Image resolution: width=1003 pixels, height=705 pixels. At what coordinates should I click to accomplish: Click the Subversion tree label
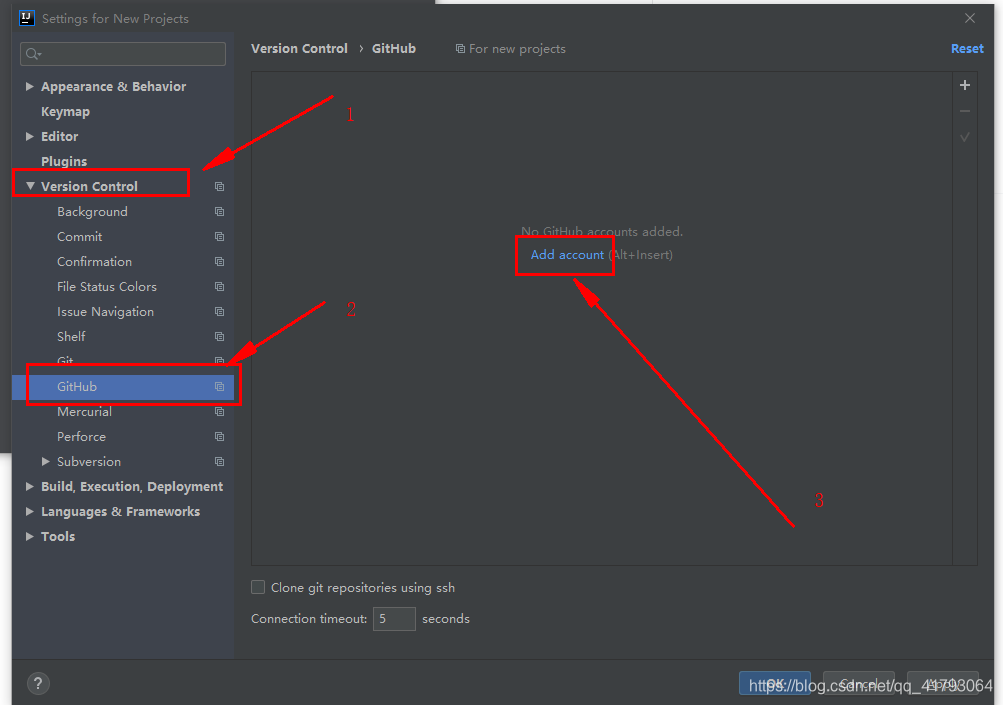pyautogui.click(x=89, y=461)
